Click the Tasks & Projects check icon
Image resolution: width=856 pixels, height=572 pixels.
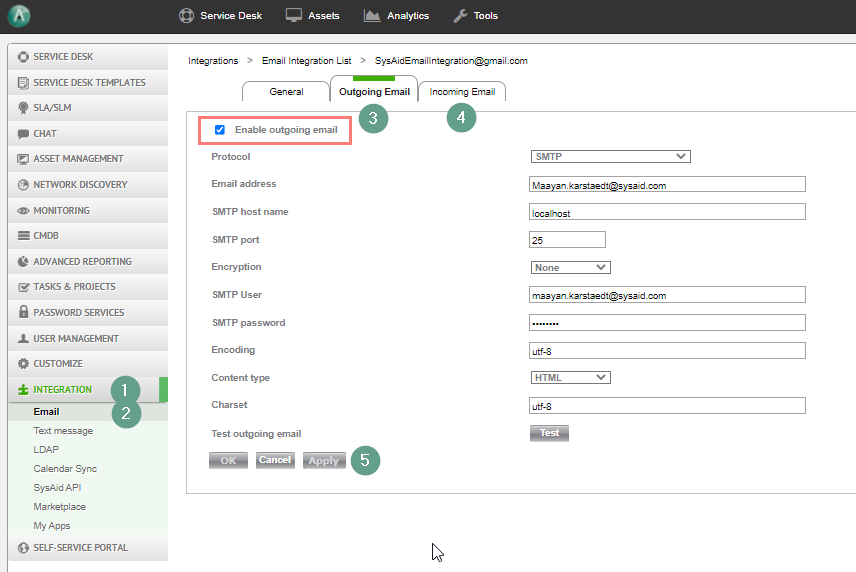[x=23, y=287]
